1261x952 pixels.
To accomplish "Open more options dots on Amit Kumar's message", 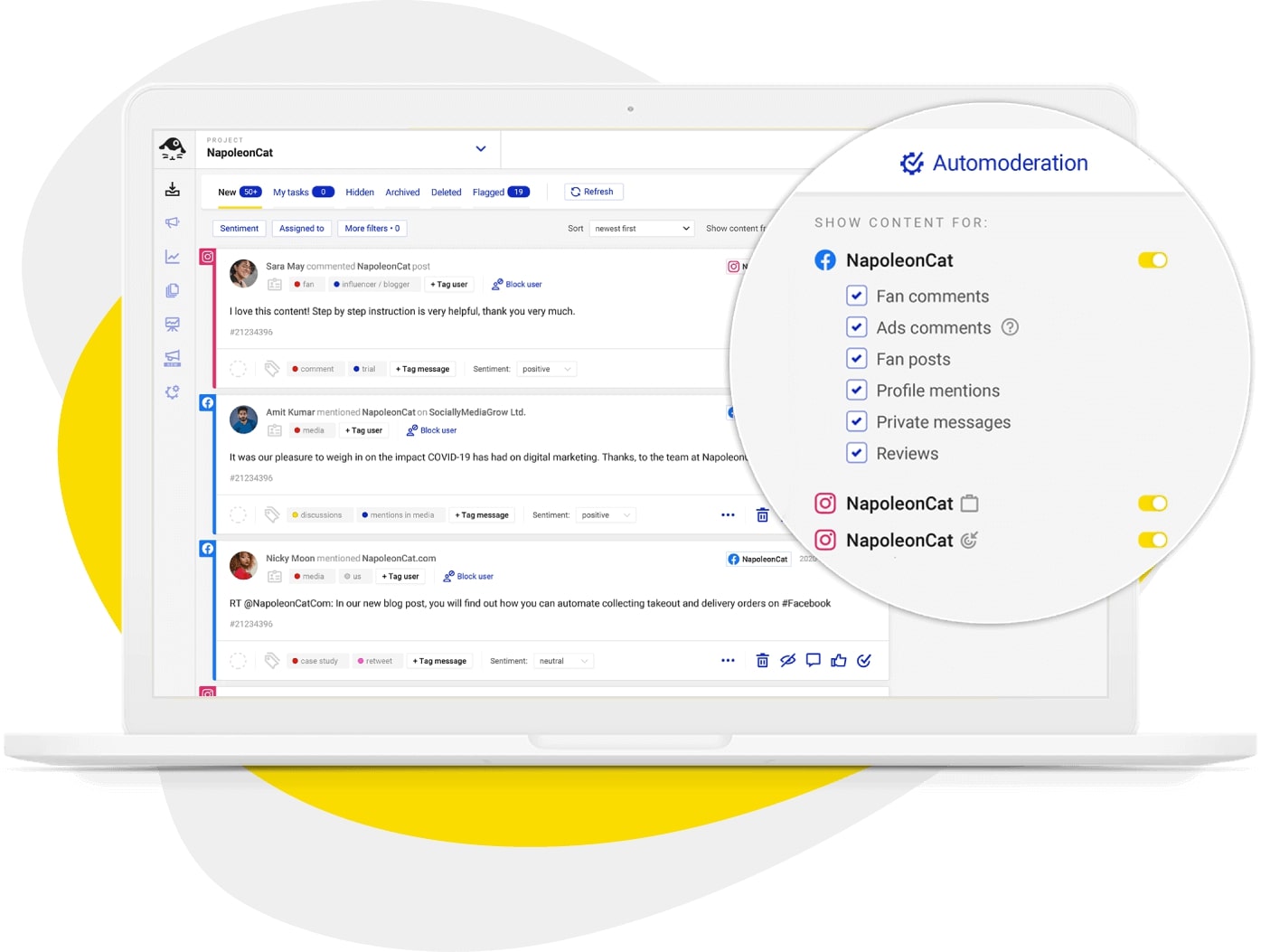I will 728,515.
